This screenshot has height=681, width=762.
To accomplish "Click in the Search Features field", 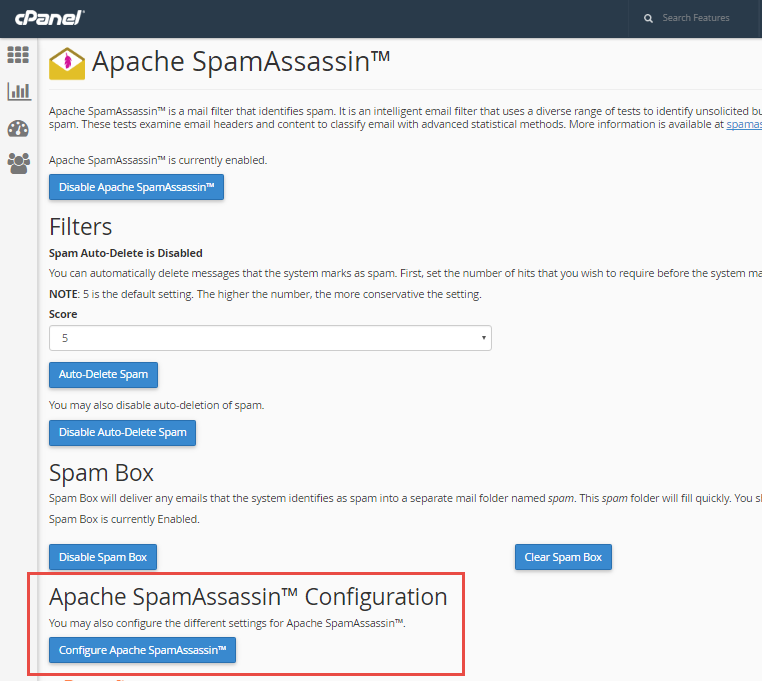I will pyautogui.click(x=700, y=18).
